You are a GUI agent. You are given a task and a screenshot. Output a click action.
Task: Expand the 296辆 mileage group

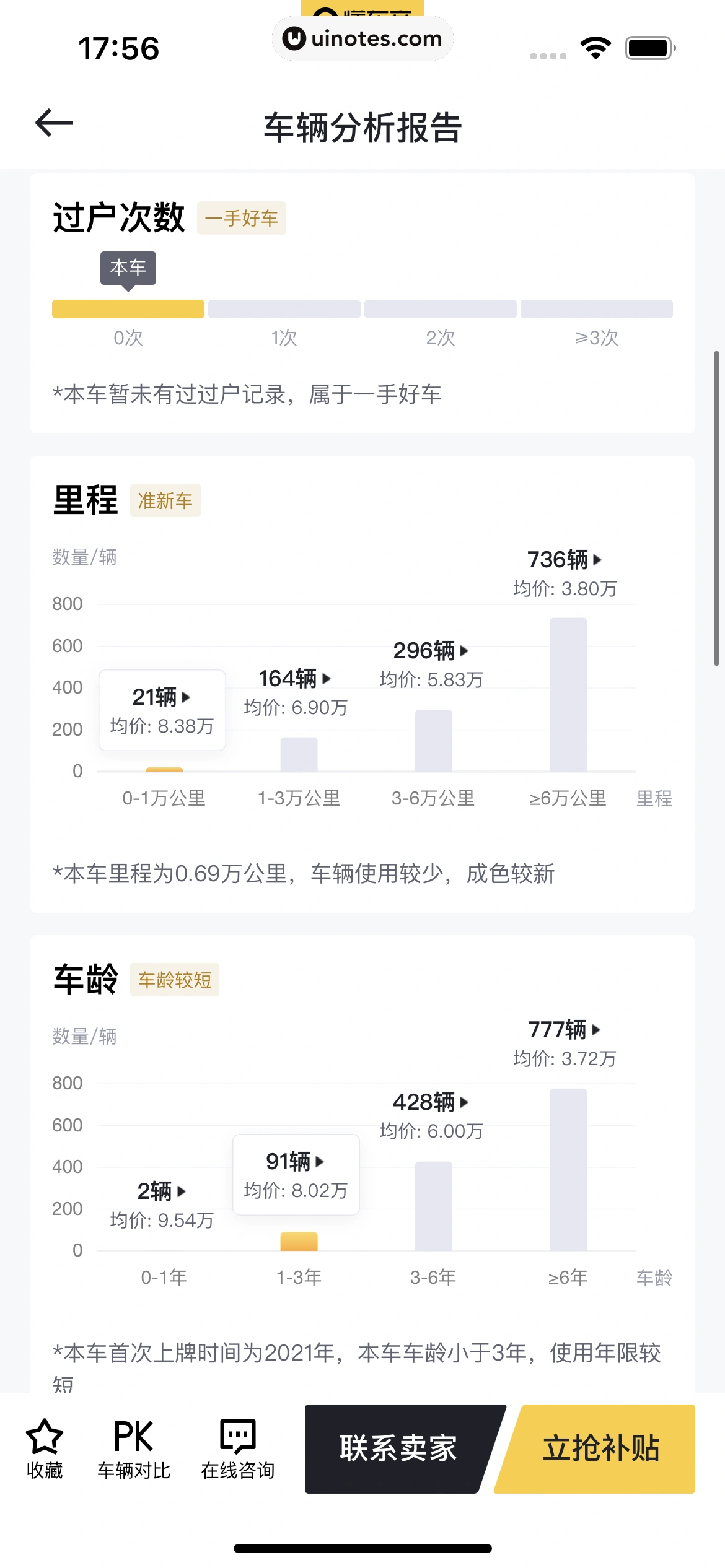431,651
